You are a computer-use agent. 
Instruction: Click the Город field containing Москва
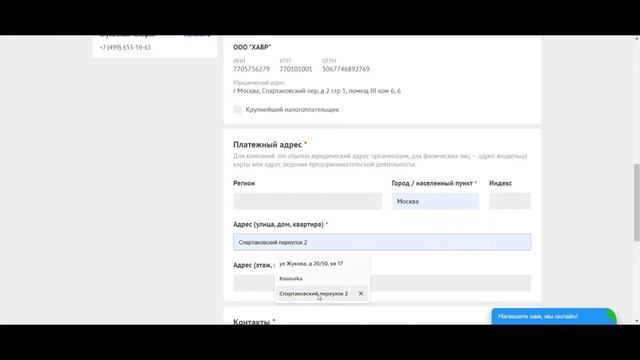[x=436, y=201]
